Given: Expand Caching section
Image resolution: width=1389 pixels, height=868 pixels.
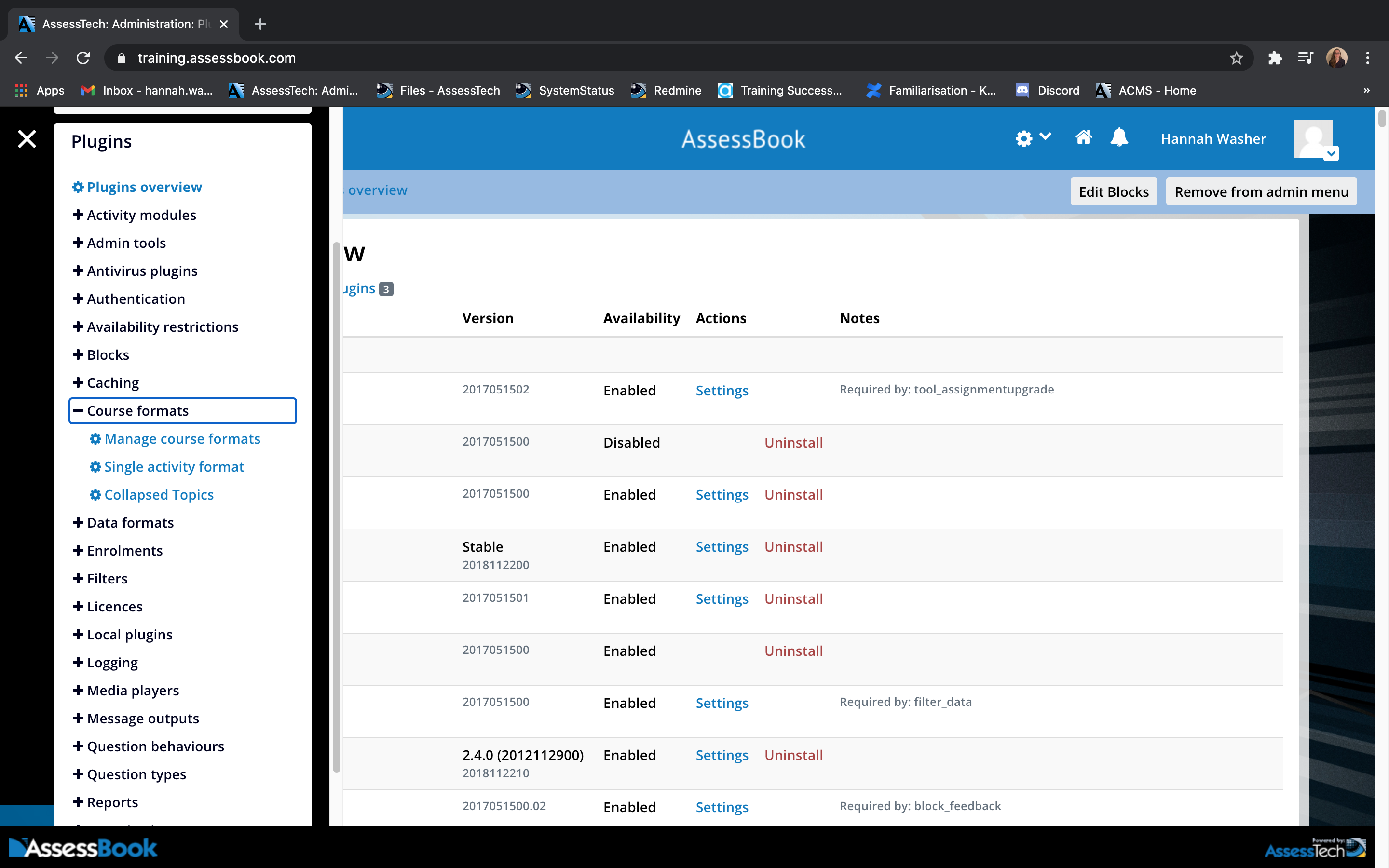Looking at the screenshot, I should 106,383.
